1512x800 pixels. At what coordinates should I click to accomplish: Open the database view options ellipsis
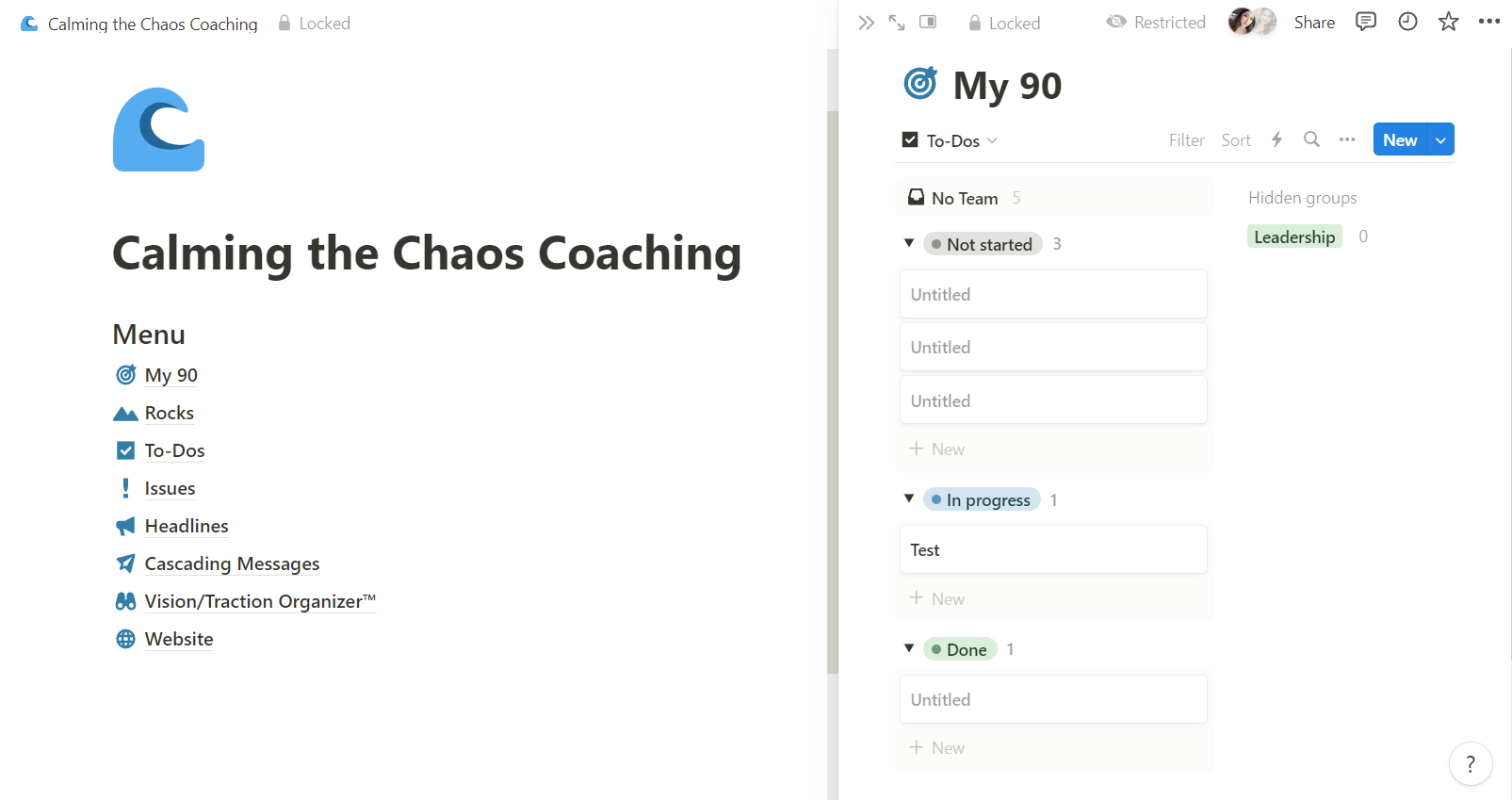coord(1347,139)
